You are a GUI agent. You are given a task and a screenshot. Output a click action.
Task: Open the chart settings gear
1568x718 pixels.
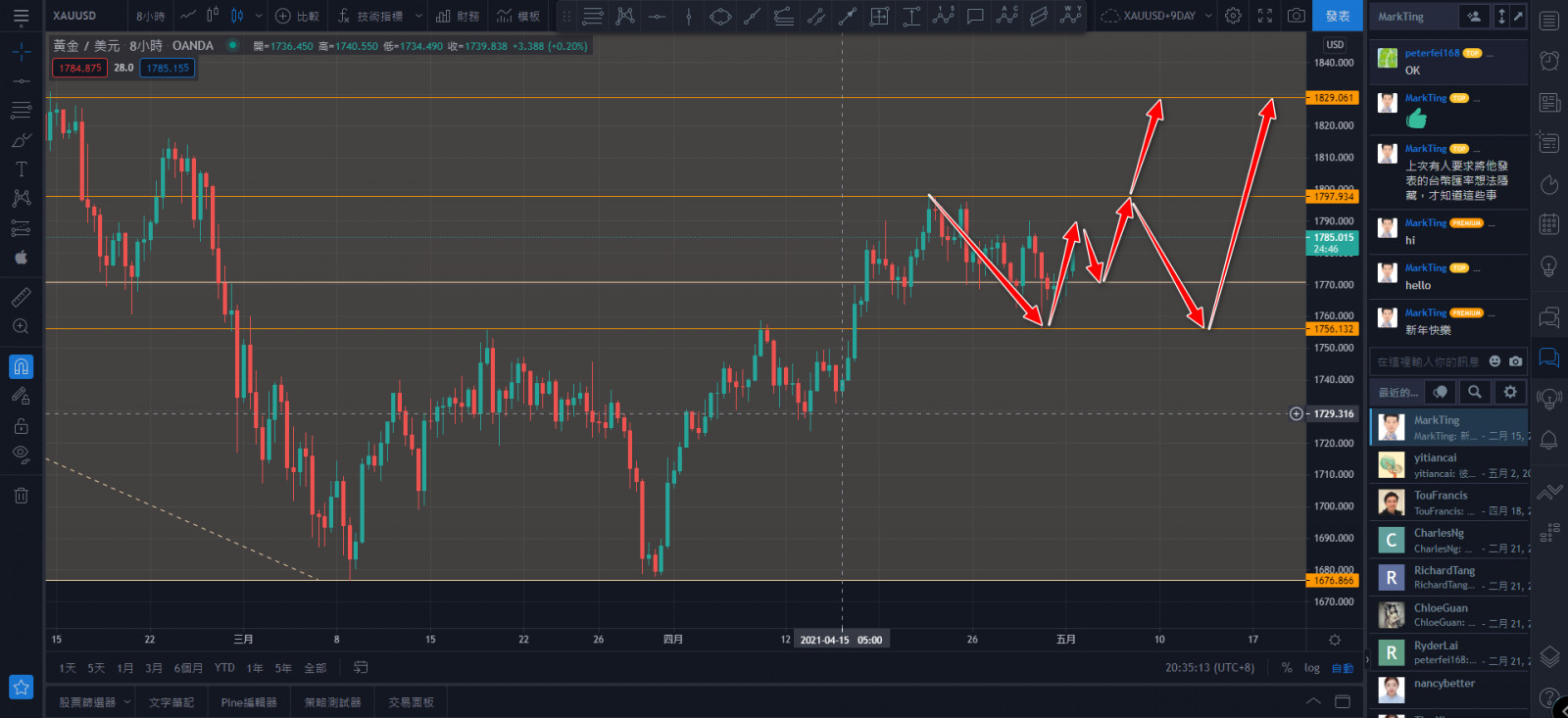tap(1233, 17)
